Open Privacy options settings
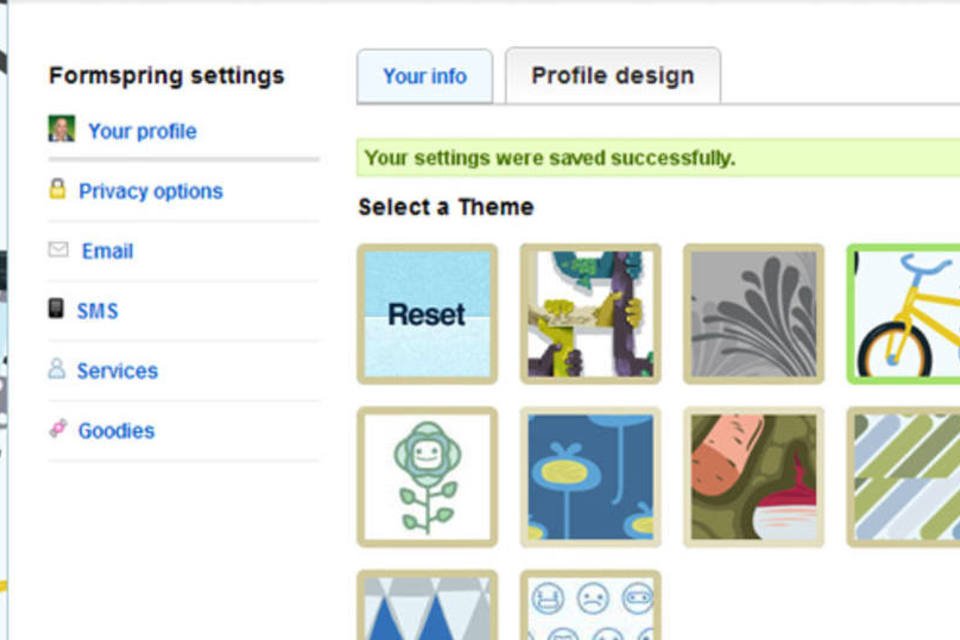 [x=151, y=191]
